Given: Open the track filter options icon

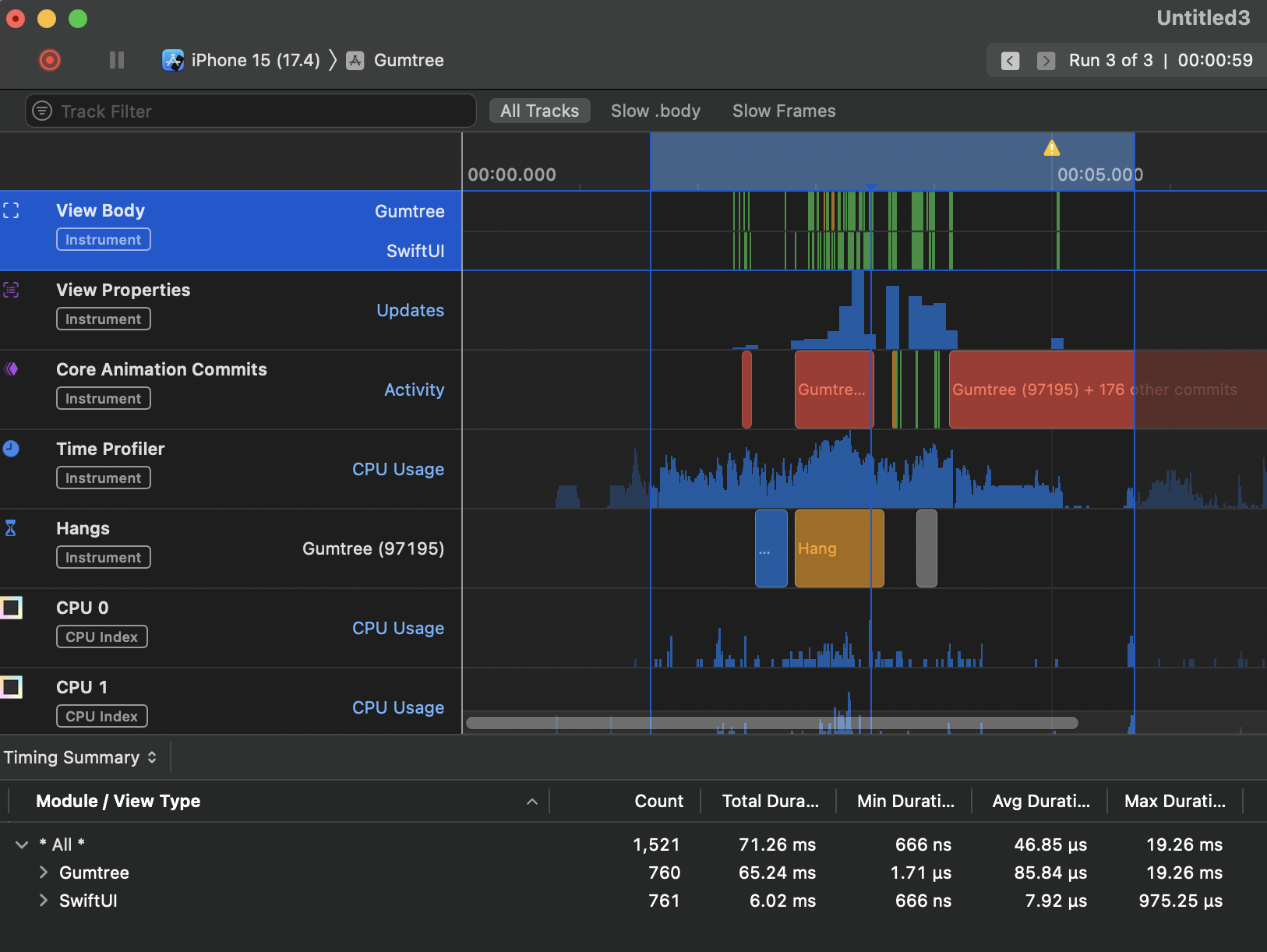Looking at the screenshot, I should [42, 111].
